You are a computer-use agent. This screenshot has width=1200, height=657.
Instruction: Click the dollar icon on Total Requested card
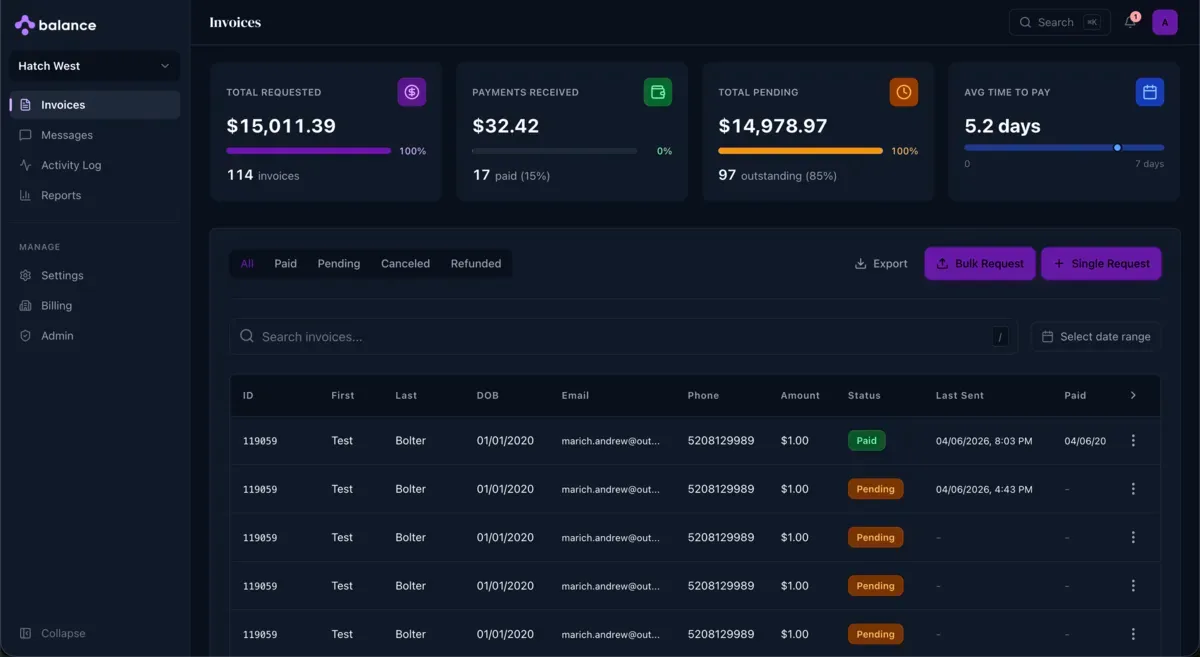coord(411,91)
